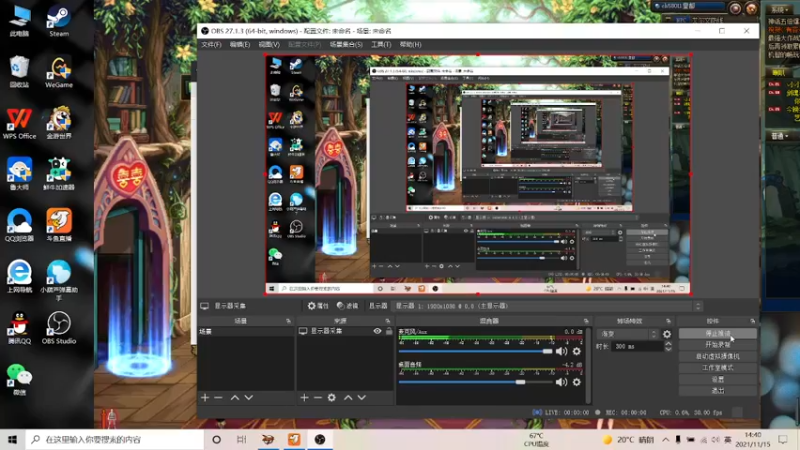Open 斗鱼直播 desktop shortcut
800x450 pixels.
(59, 226)
